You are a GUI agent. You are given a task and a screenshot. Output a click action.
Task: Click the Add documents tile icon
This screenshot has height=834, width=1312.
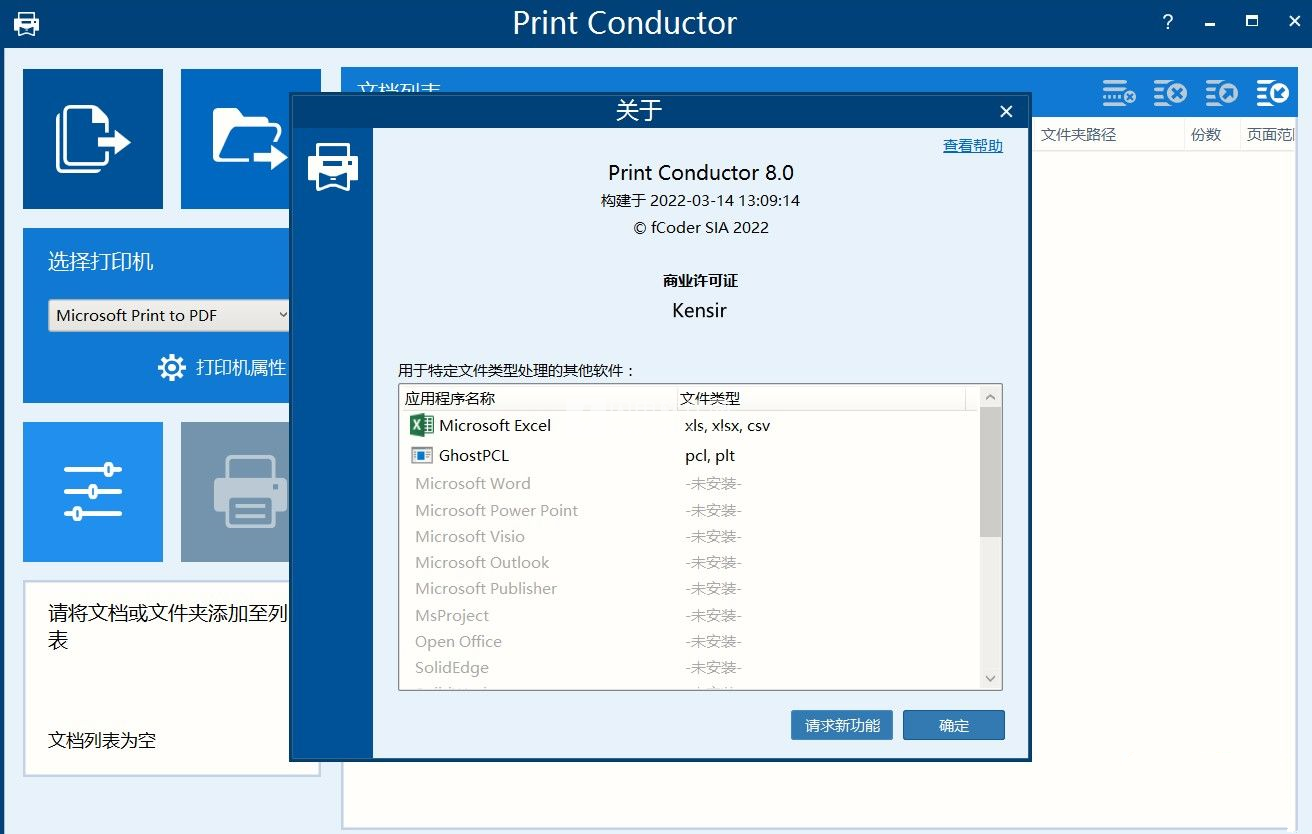[x=93, y=139]
